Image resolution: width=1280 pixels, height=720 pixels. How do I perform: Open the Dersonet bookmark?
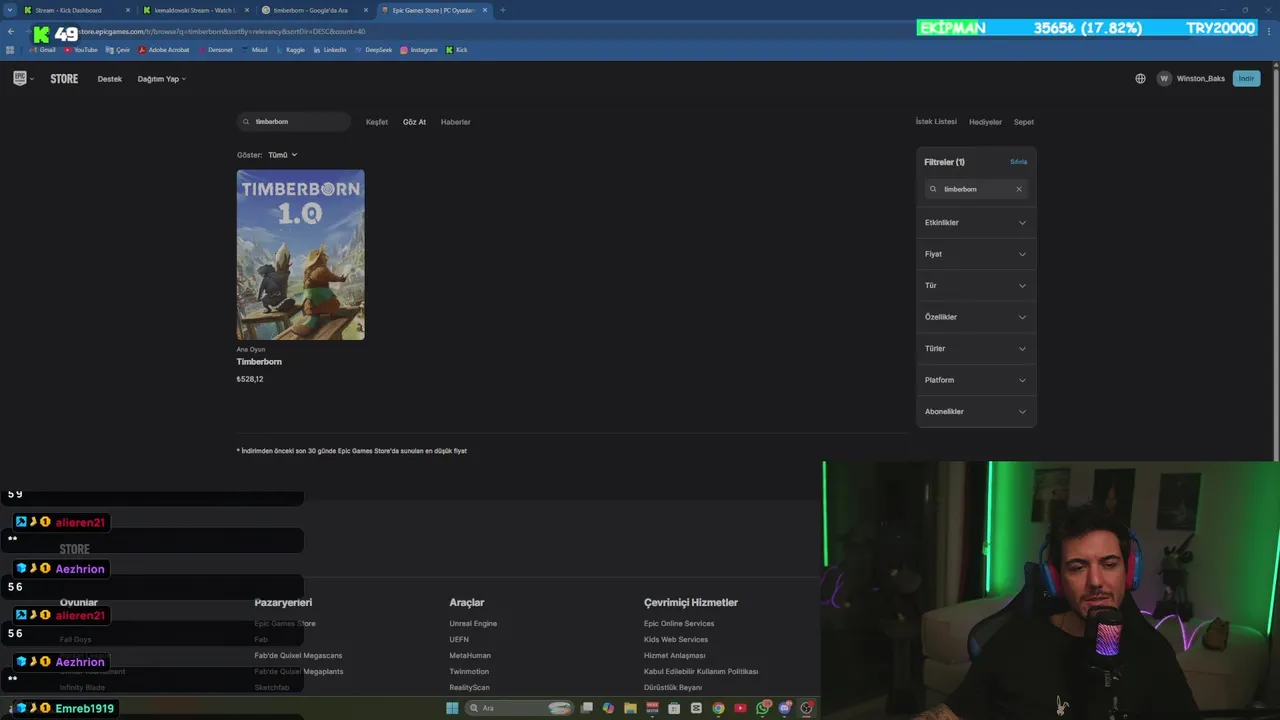tap(215, 49)
